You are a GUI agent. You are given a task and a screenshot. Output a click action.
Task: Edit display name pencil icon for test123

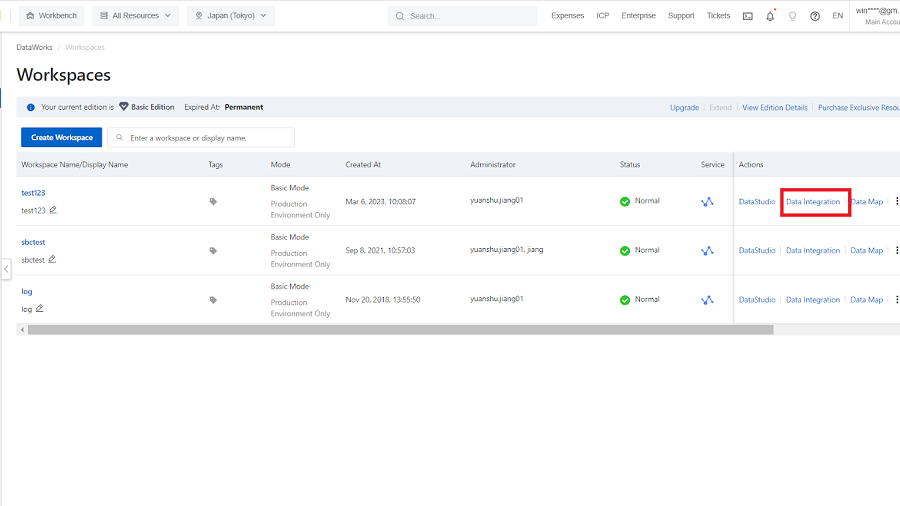(x=53, y=210)
